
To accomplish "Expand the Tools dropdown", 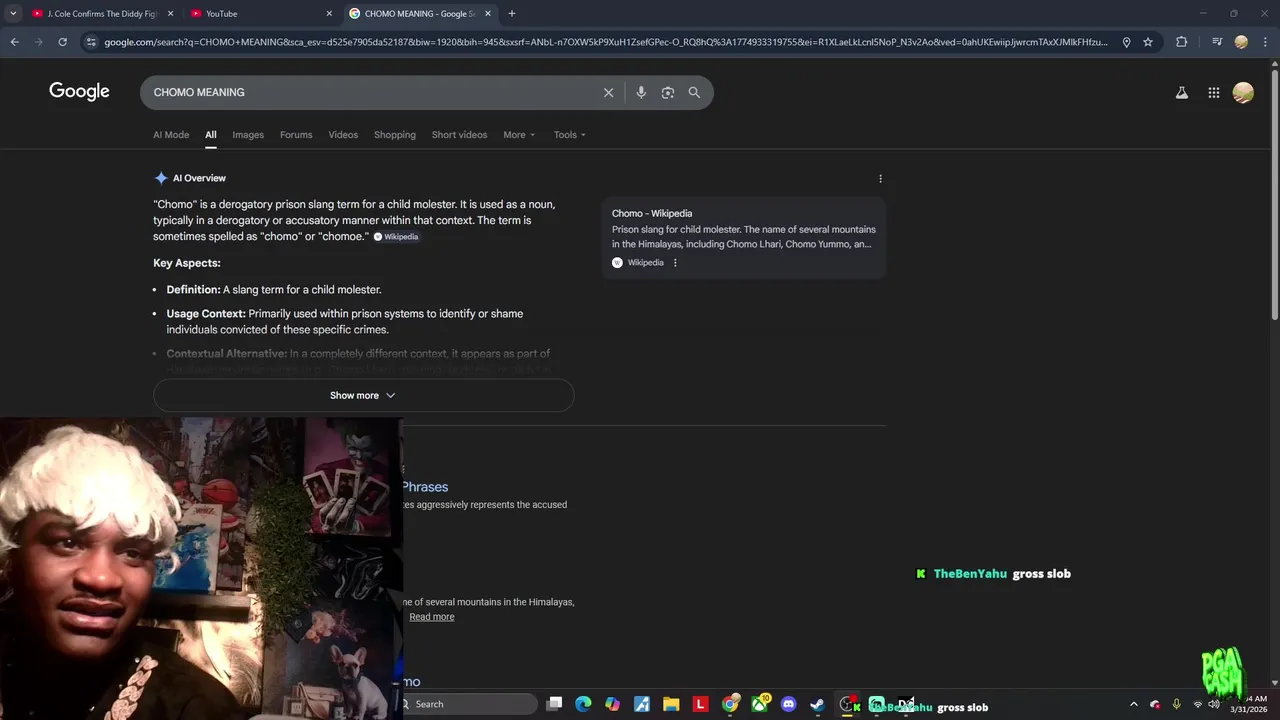I will pyautogui.click(x=570, y=135).
